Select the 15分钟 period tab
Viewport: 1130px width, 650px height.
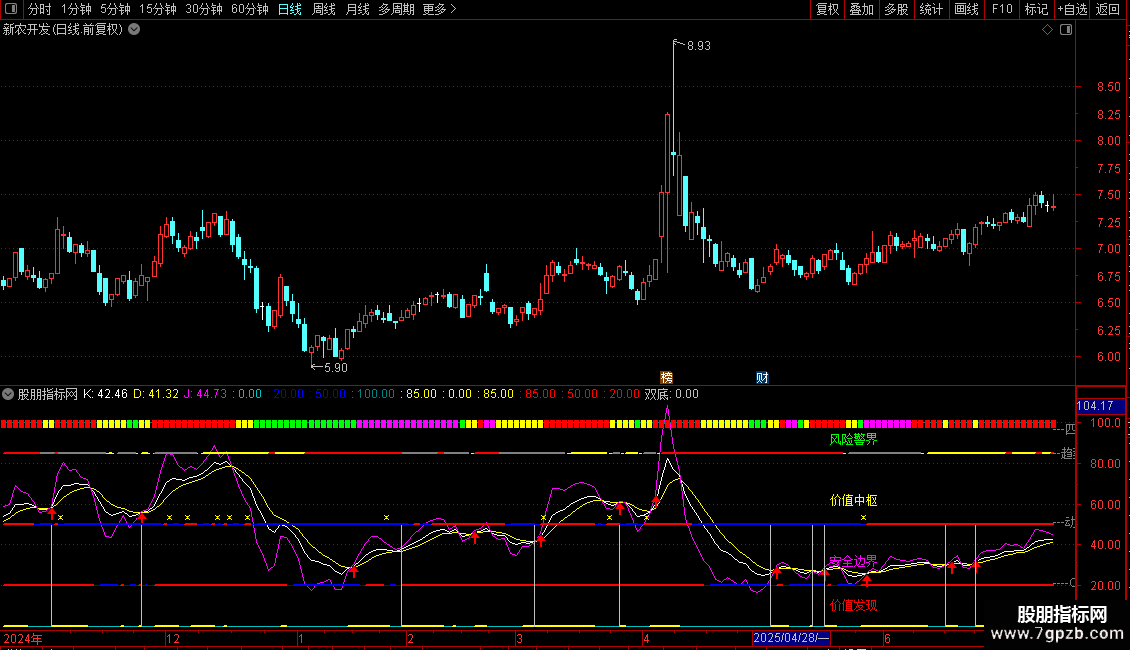(x=157, y=9)
